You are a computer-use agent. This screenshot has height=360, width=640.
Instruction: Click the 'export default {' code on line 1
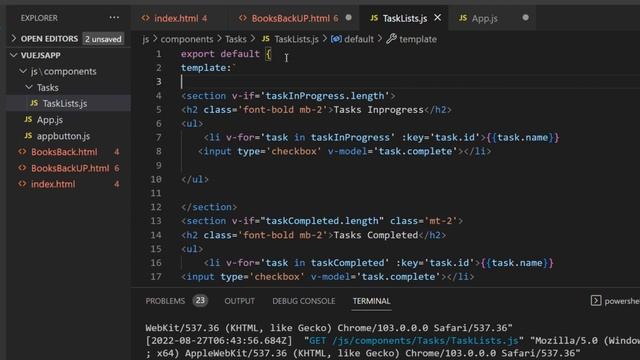226,54
